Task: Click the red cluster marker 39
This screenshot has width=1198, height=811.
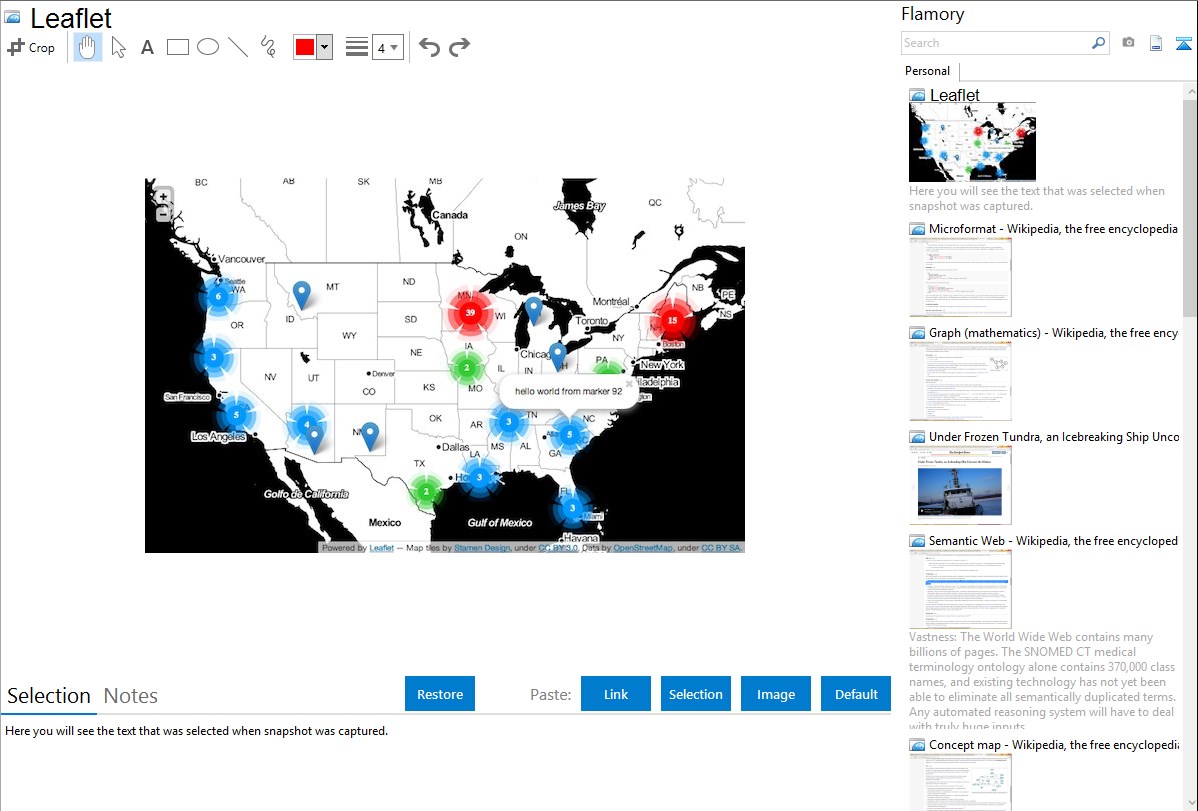Action: (470, 312)
